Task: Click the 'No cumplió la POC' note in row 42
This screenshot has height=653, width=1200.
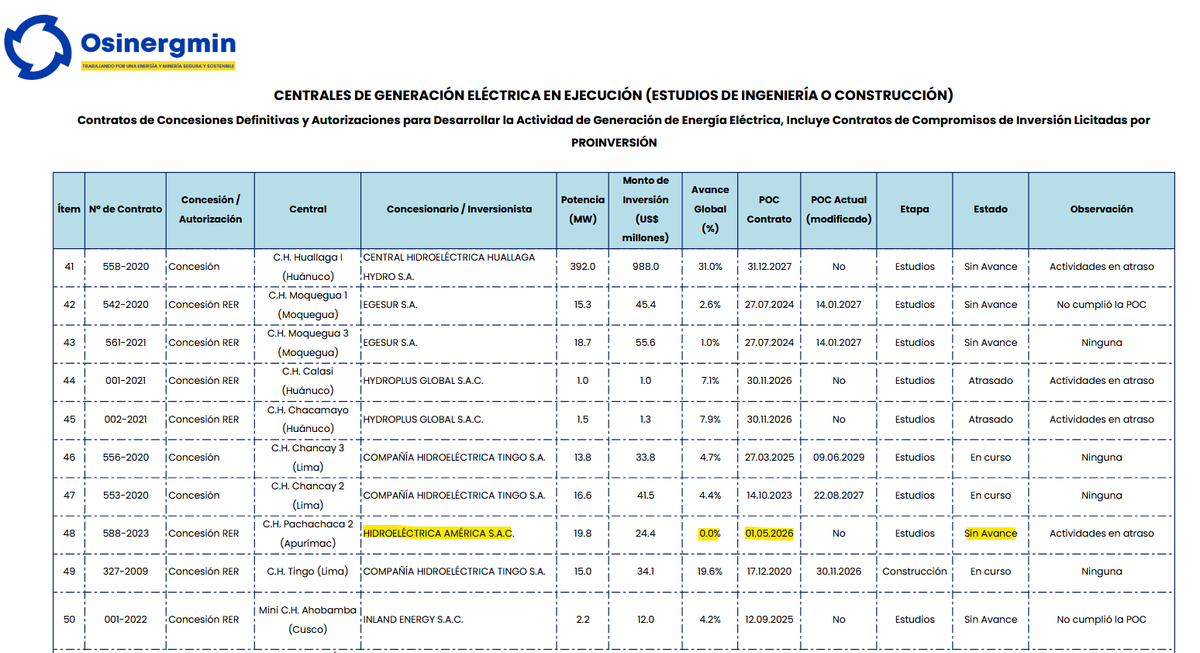Action: 1101,305
